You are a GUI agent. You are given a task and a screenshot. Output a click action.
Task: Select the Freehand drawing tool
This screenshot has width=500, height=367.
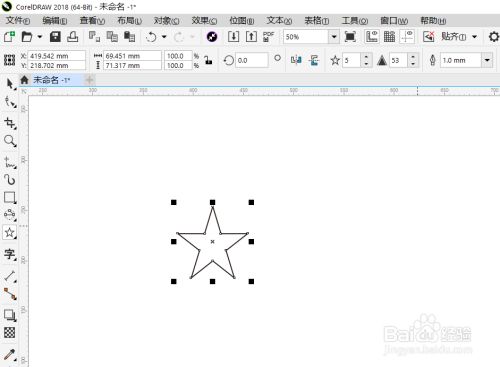[x=10, y=163]
